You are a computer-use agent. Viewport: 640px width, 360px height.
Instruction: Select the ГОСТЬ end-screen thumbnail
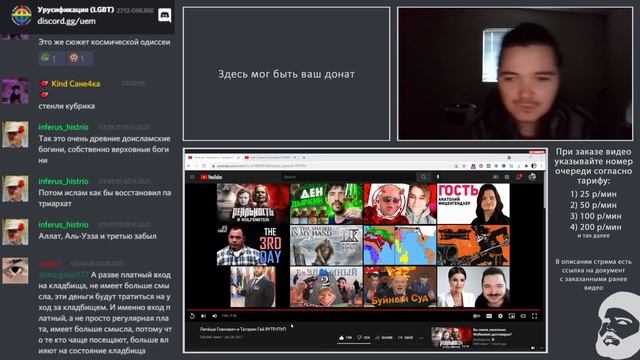click(473, 204)
